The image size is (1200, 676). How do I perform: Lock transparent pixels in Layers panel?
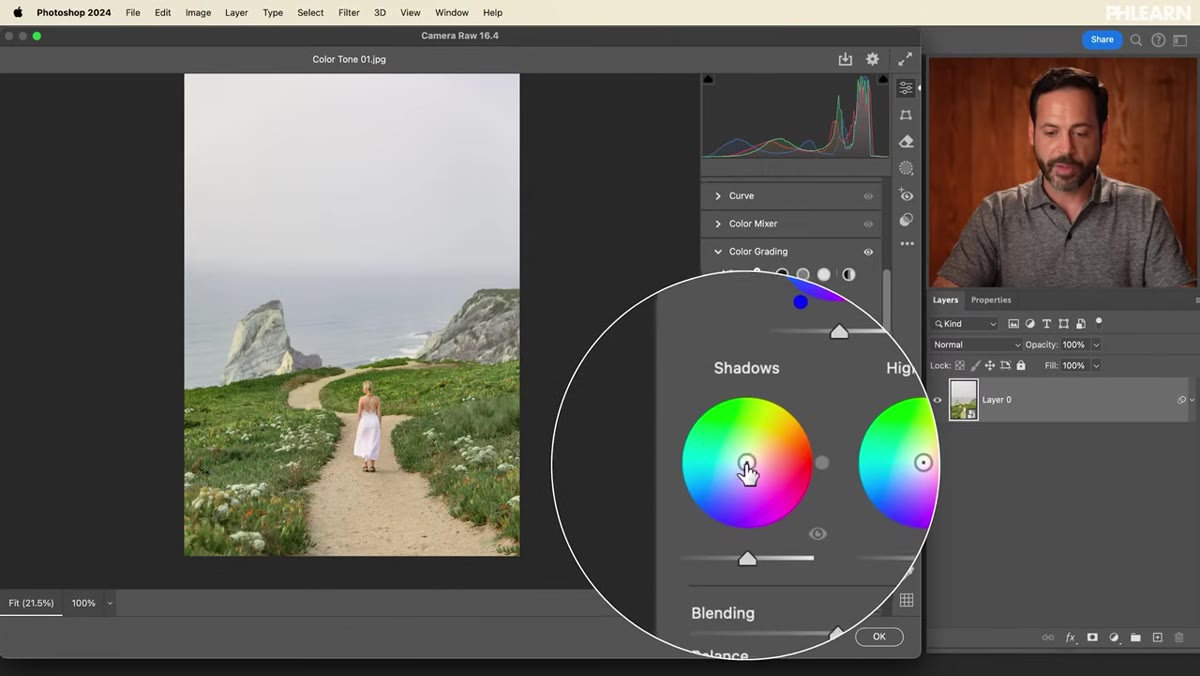click(960, 366)
